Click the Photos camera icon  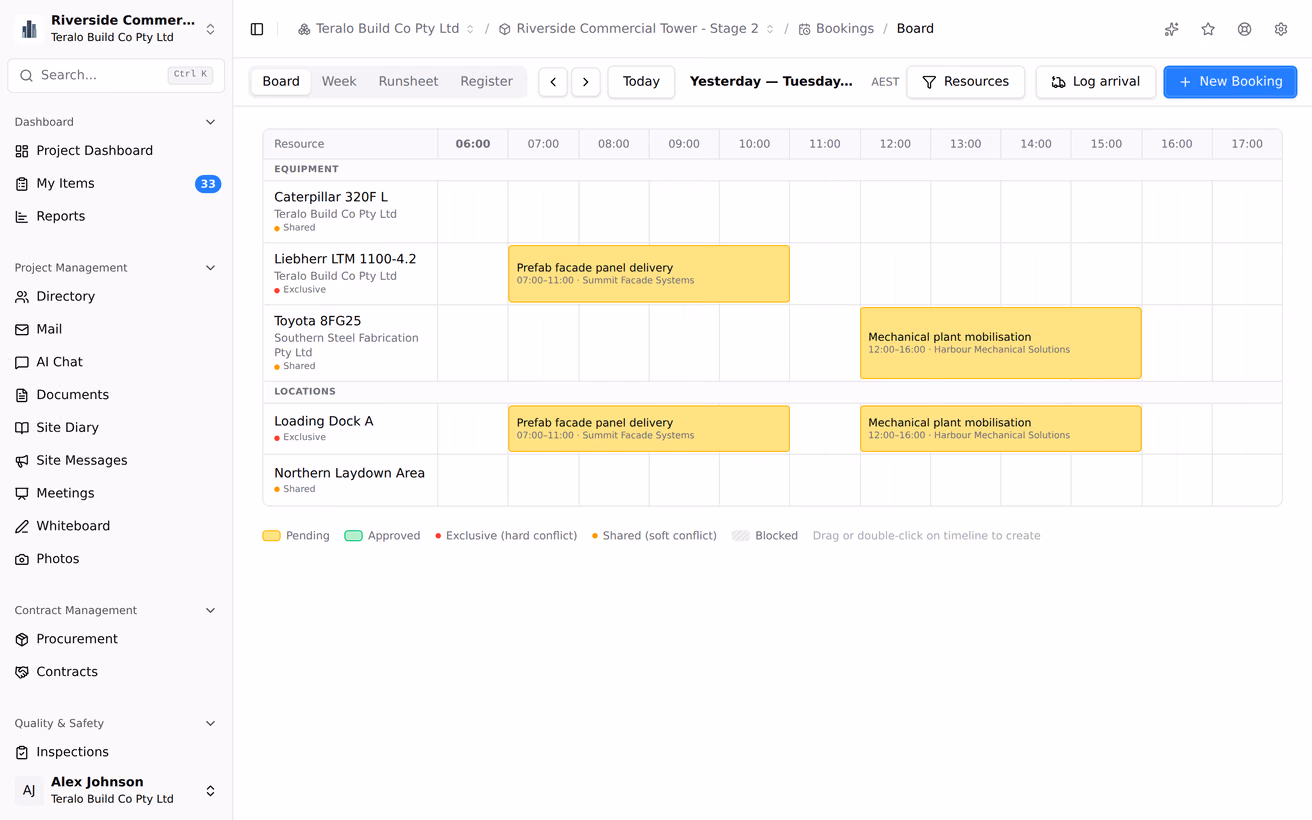[x=22, y=560]
